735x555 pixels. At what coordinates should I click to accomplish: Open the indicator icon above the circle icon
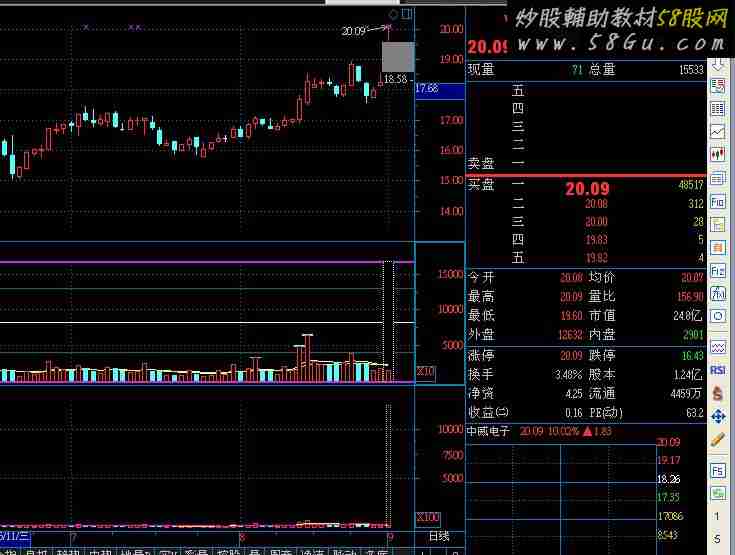(718, 293)
